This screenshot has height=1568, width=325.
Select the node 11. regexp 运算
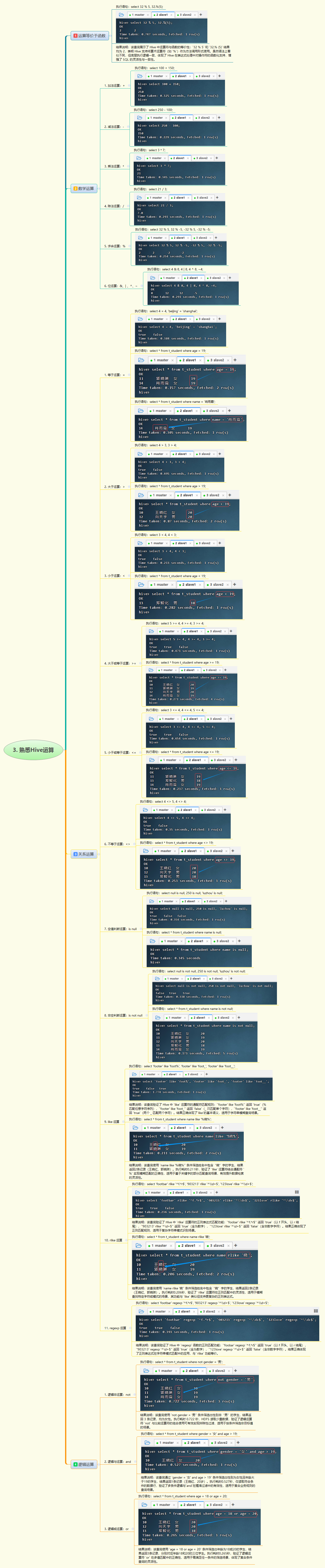coord(116,1328)
